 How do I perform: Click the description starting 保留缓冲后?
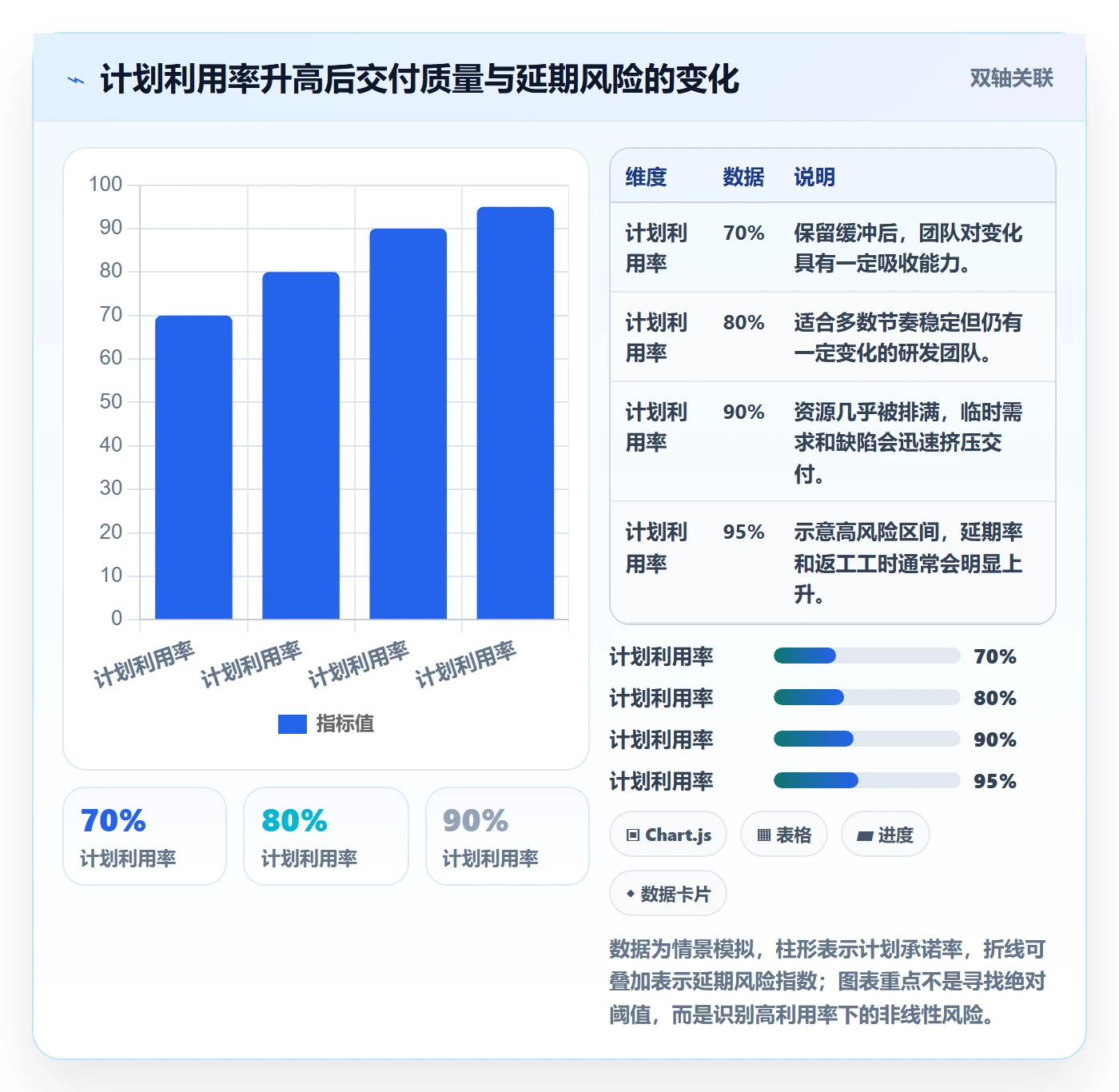pyautogui.click(x=908, y=248)
